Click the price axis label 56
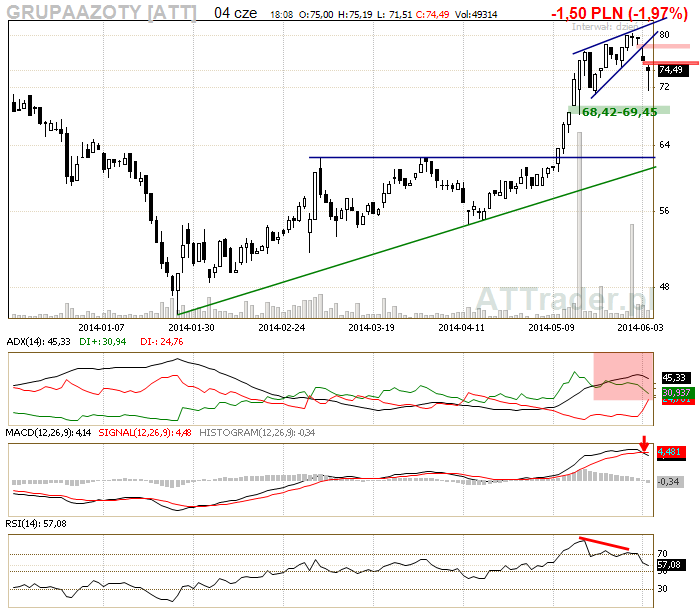700x613 pixels. [x=664, y=211]
